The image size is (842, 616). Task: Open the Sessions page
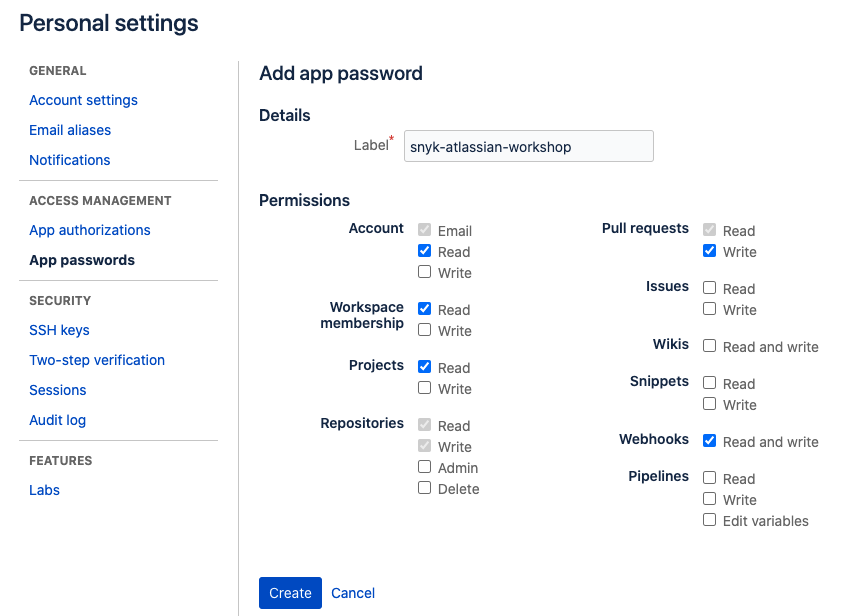tap(57, 390)
